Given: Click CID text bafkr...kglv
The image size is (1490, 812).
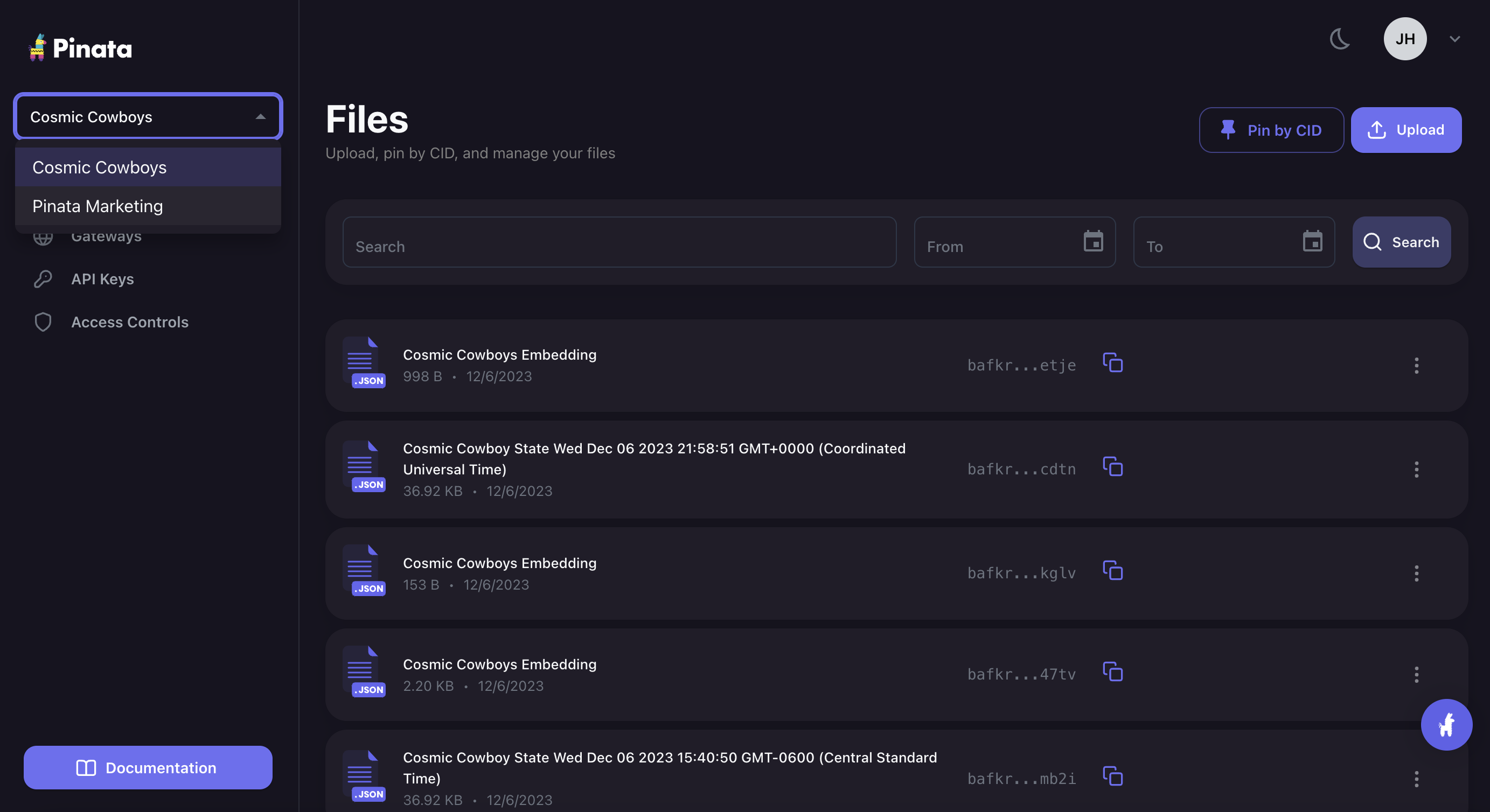Looking at the screenshot, I should [x=1021, y=573].
